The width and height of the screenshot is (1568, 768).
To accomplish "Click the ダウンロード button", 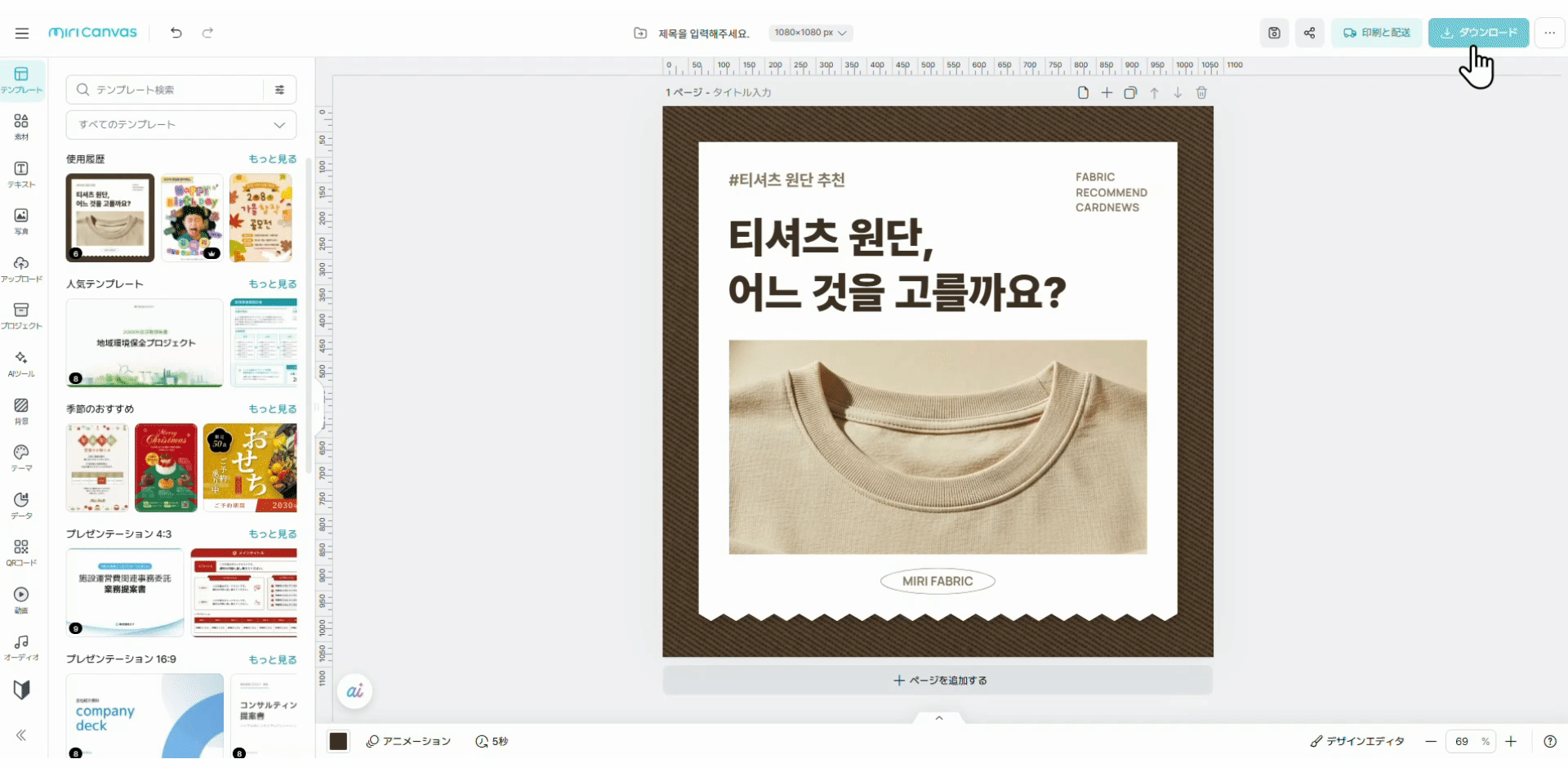I will point(1478,33).
